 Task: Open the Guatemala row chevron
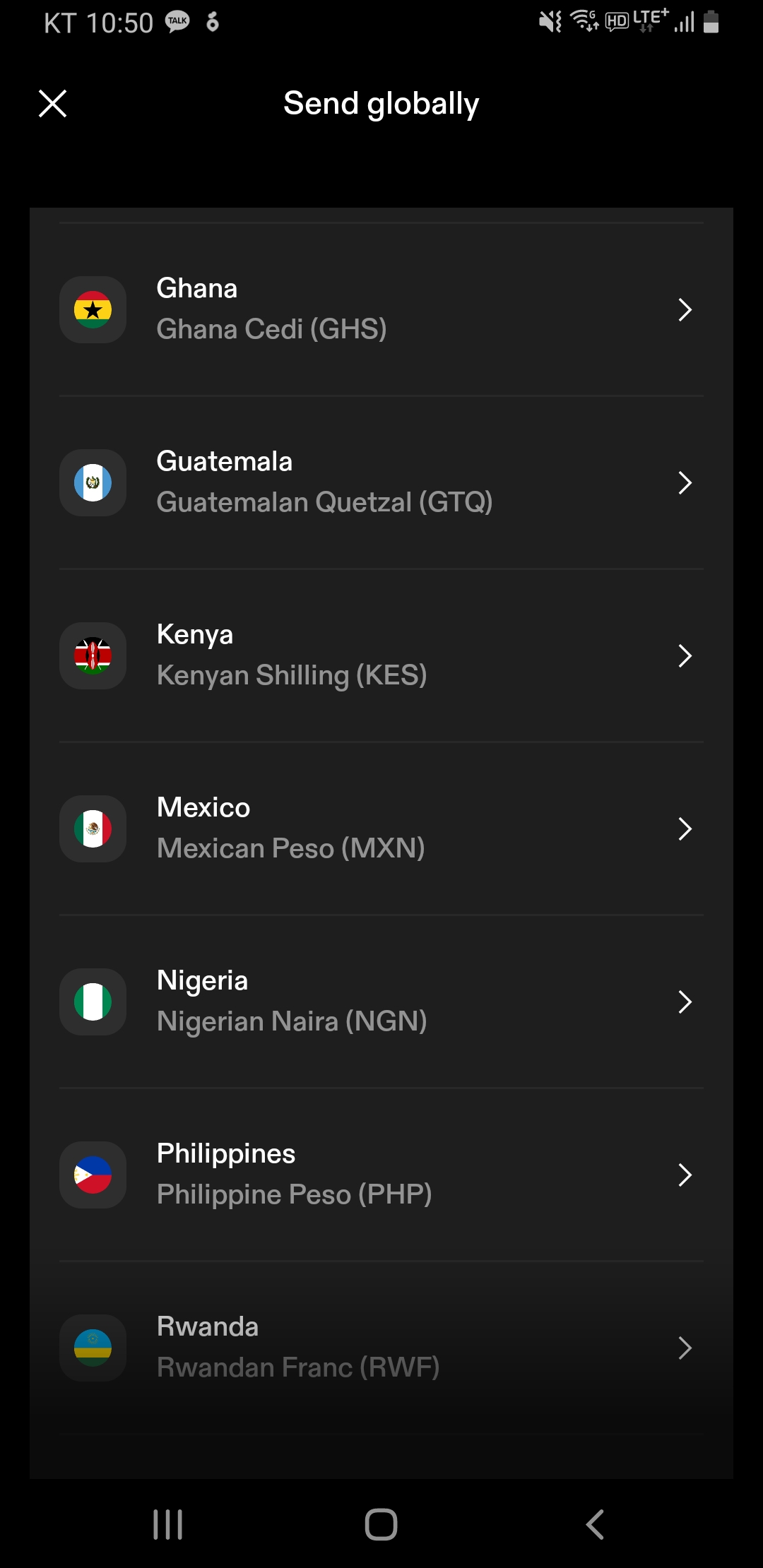[684, 482]
